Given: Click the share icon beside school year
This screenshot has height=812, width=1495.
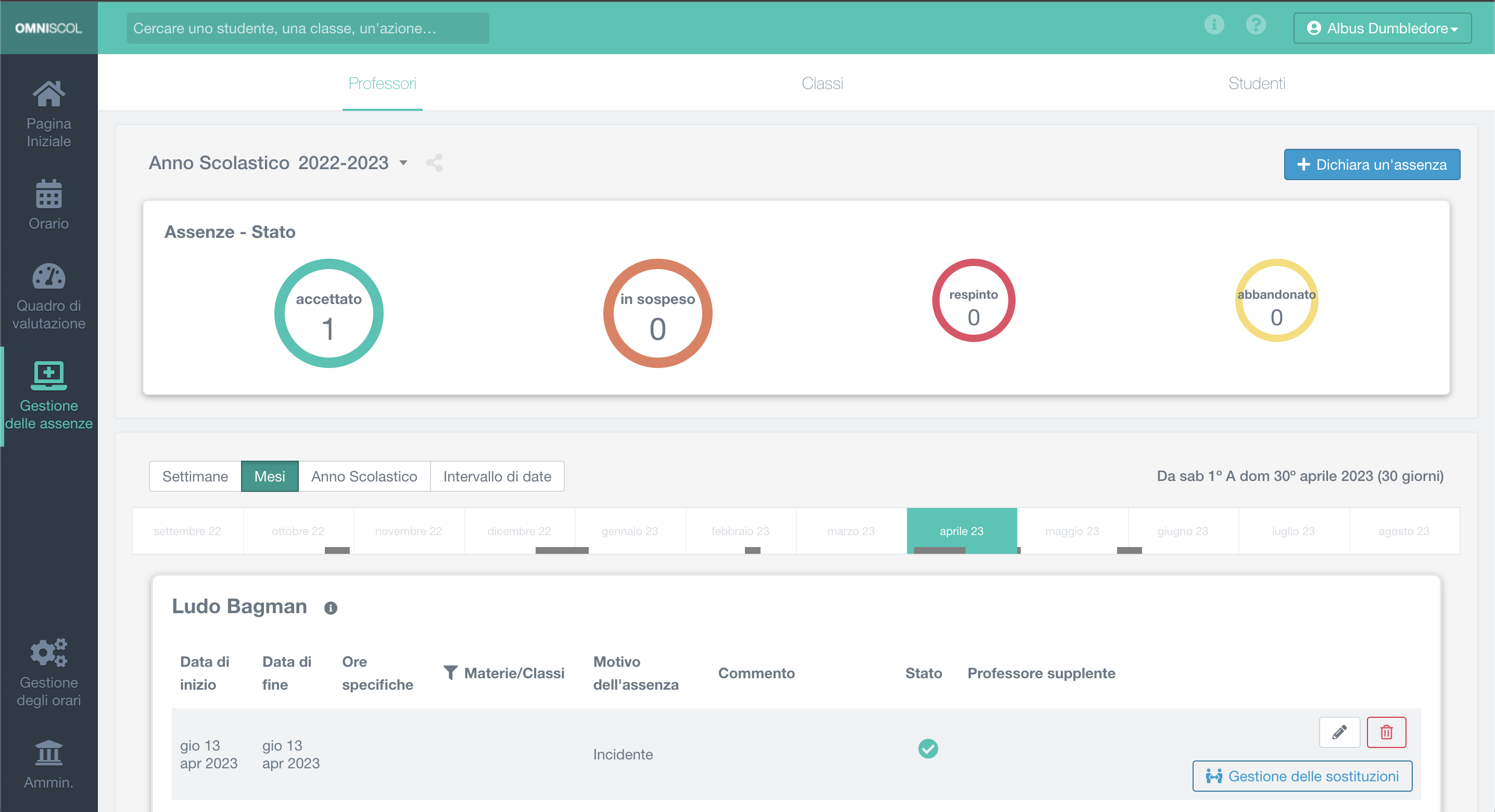Looking at the screenshot, I should pos(434,163).
